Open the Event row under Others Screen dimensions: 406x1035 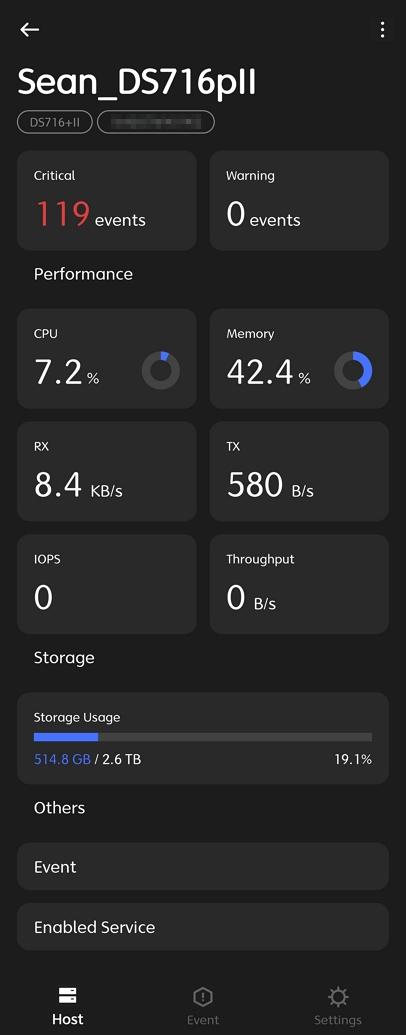203,866
